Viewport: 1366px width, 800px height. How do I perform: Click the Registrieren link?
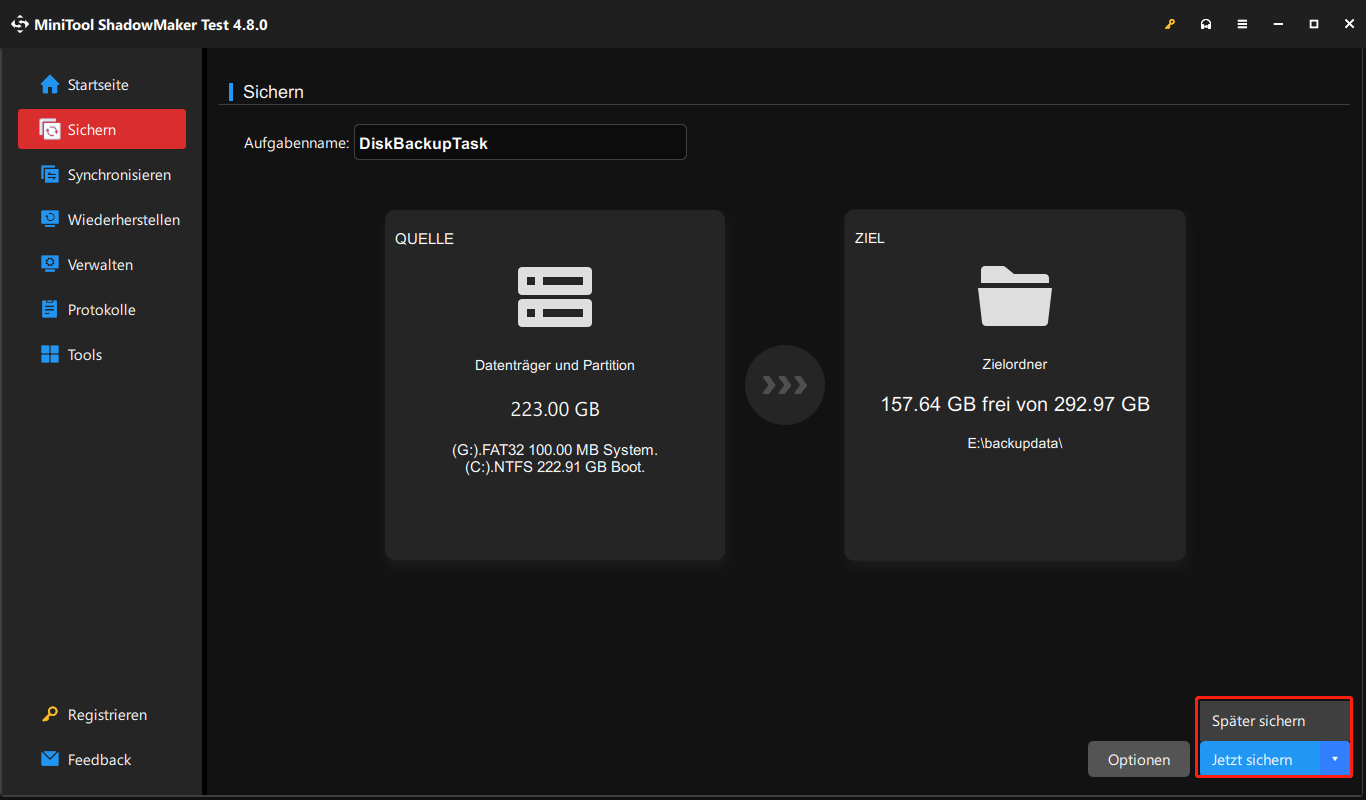[107, 715]
